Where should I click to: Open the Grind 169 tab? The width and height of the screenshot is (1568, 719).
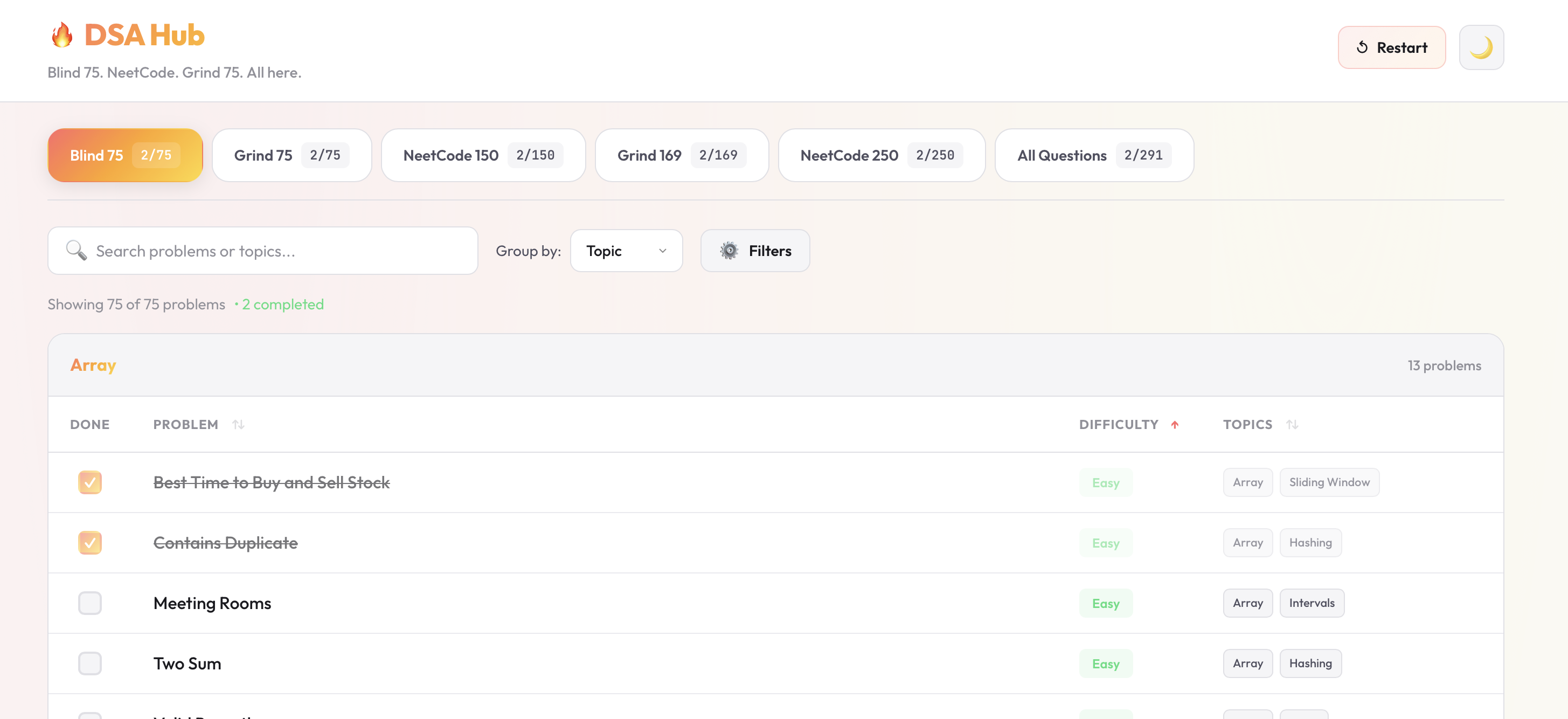pyautogui.click(x=681, y=155)
